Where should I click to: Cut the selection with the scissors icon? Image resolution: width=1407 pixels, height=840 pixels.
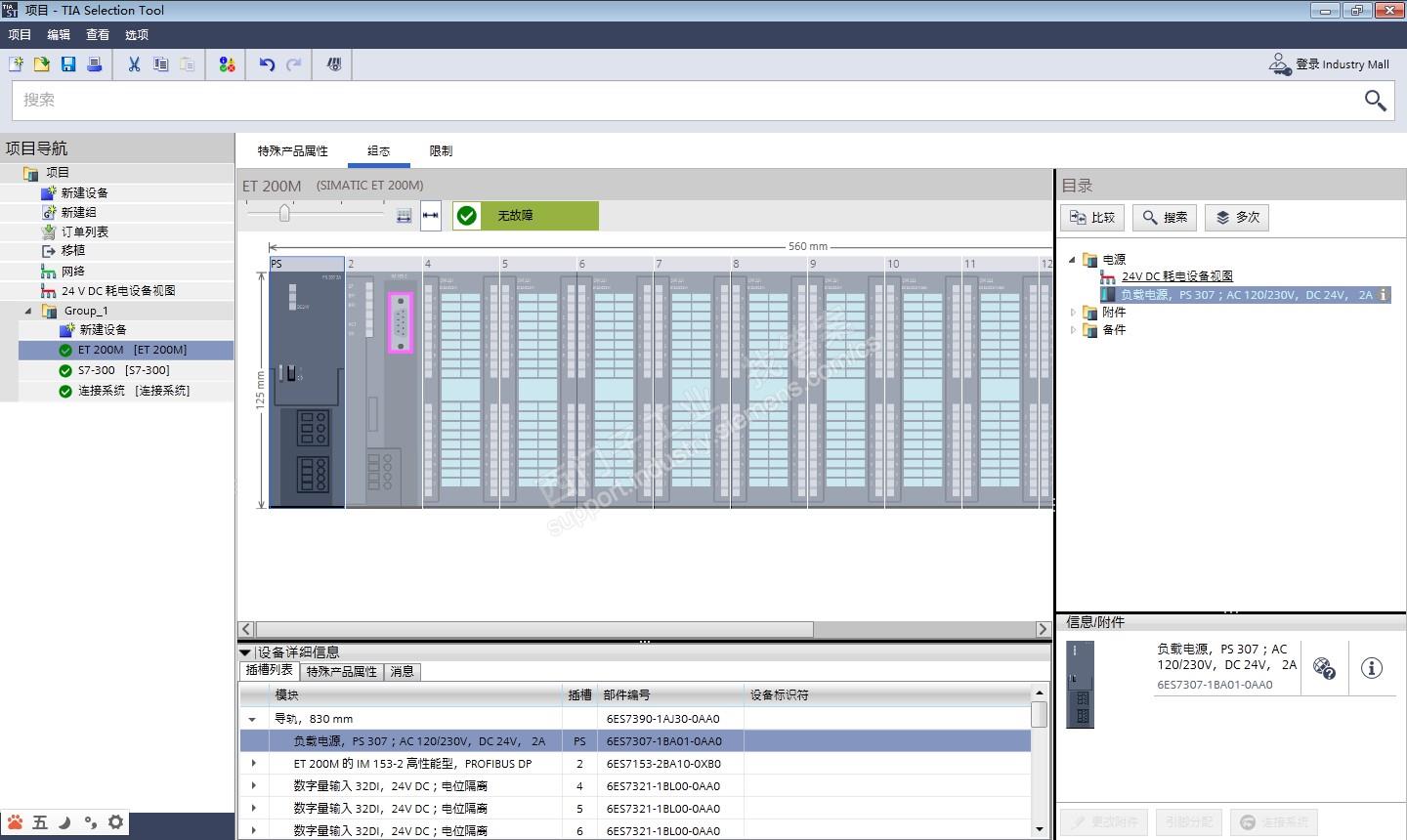[x=134, y=64]
